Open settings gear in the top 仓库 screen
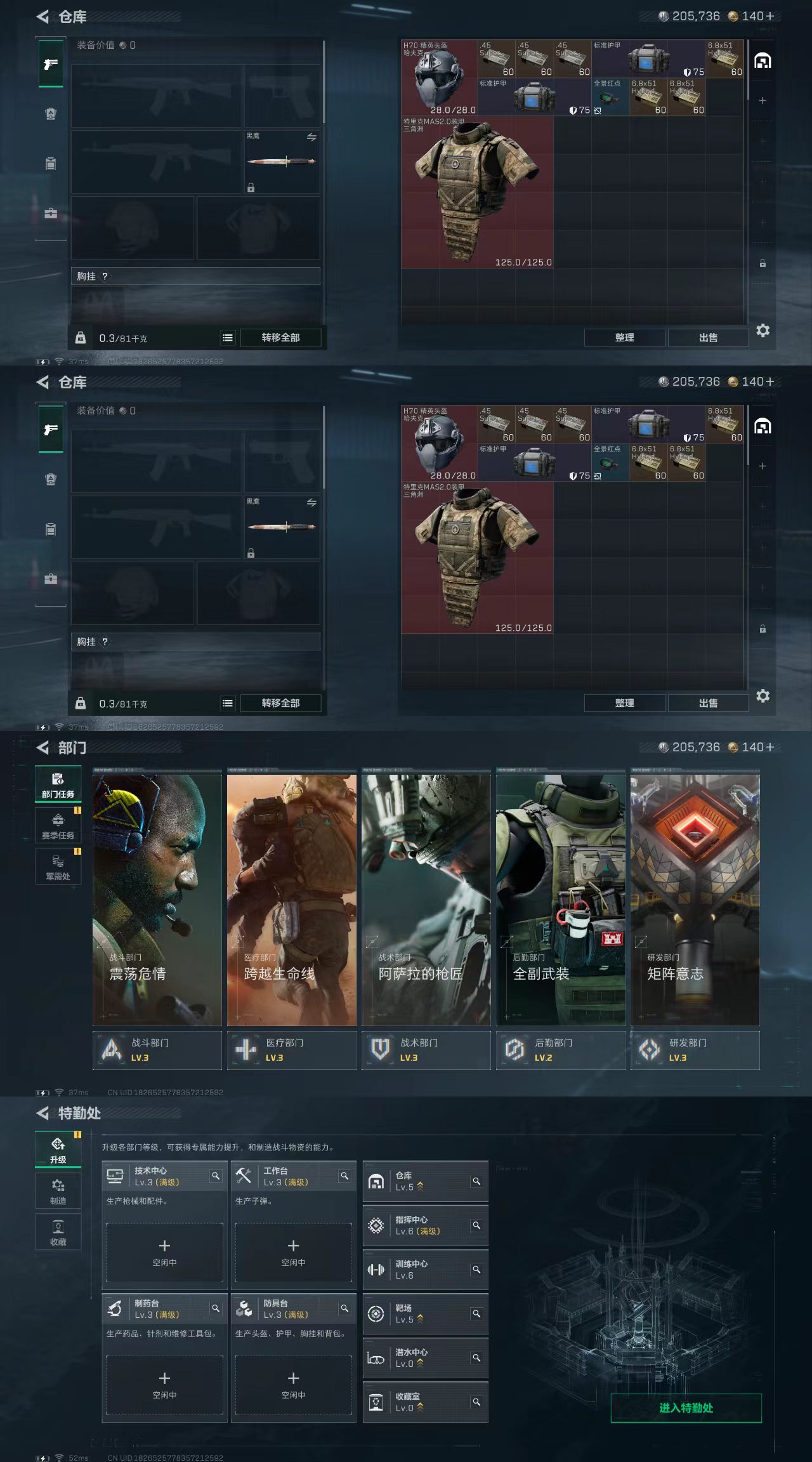Screen dimensions: 812x1462 tap(763, 331)
